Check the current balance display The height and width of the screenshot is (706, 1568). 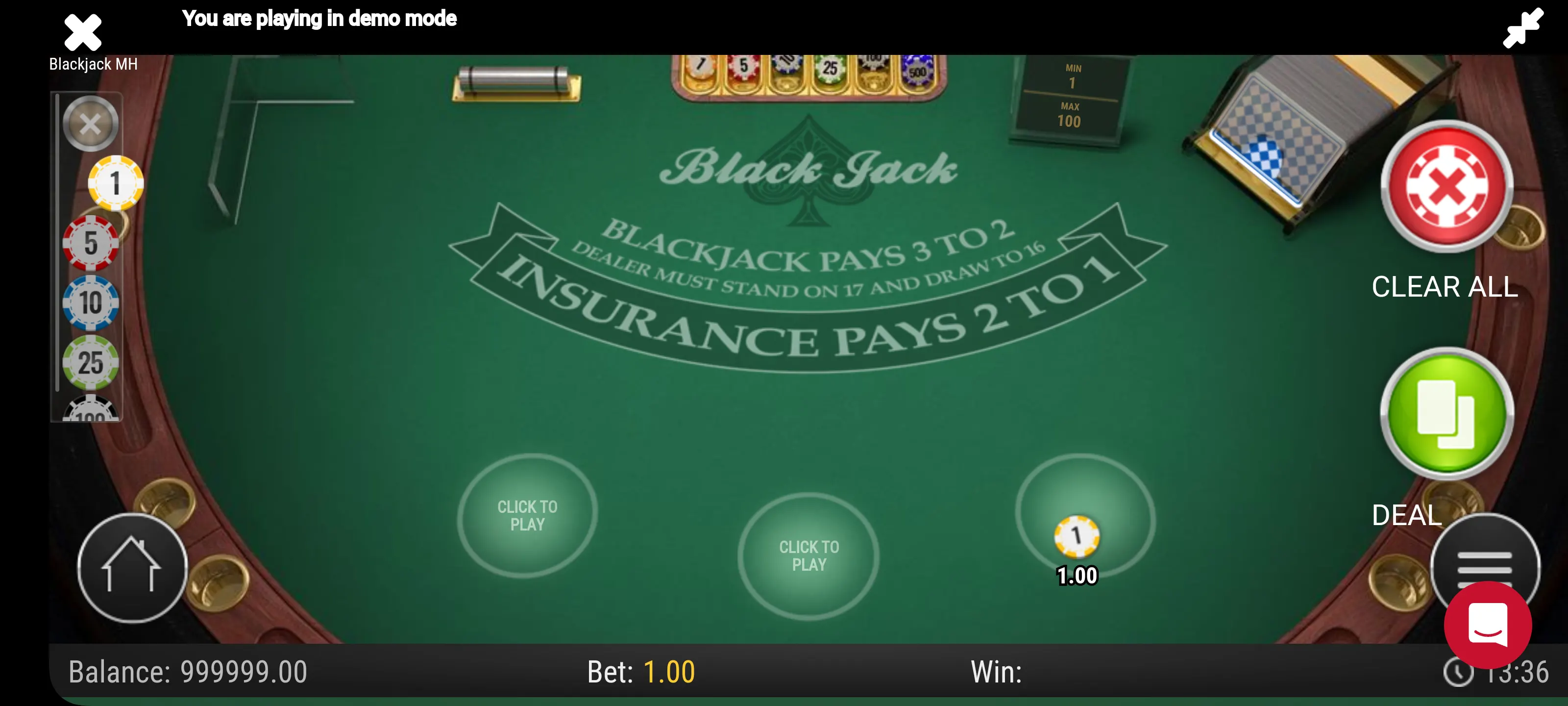pyautogui.click(x=182, y=670)
